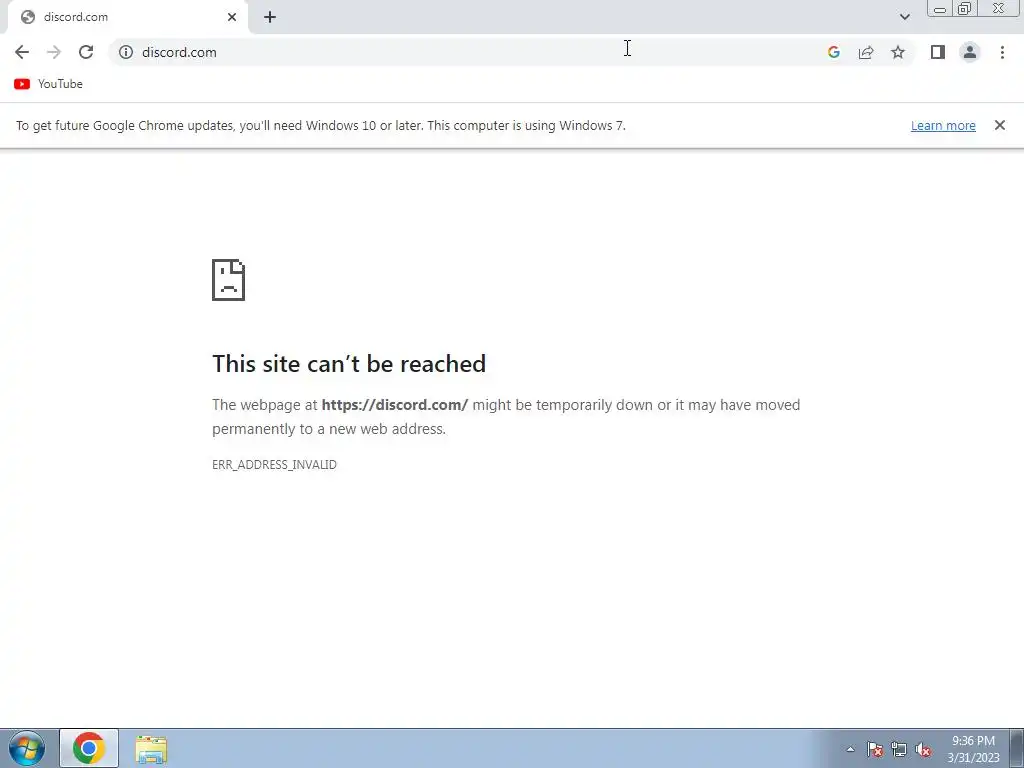The height and width of the screenshot is (768, 1024).
Task: Toggle the side panel
Action: 938,52
